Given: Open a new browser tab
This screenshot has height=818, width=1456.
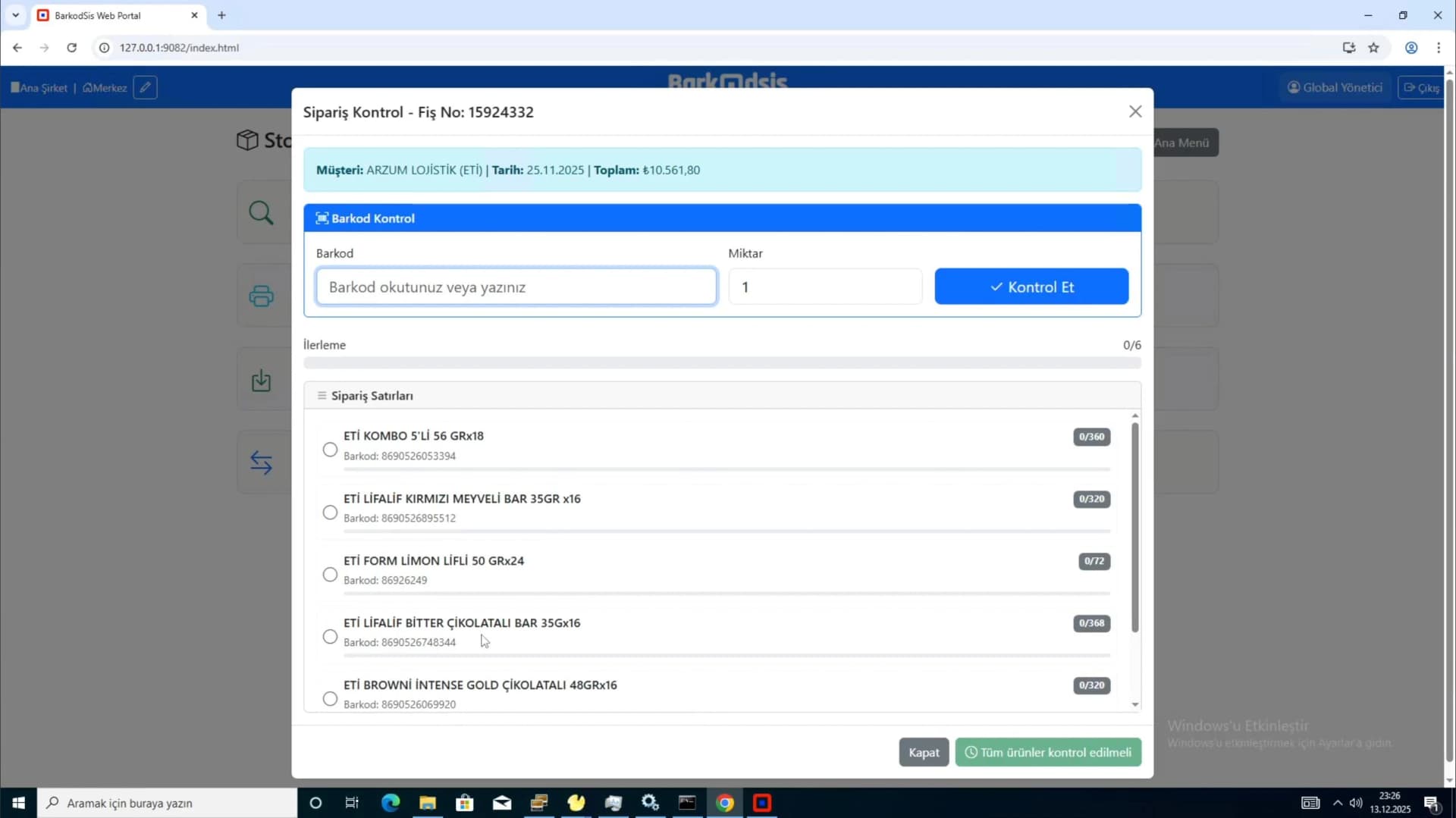Looking at the screenshot, I should [221, 15].
